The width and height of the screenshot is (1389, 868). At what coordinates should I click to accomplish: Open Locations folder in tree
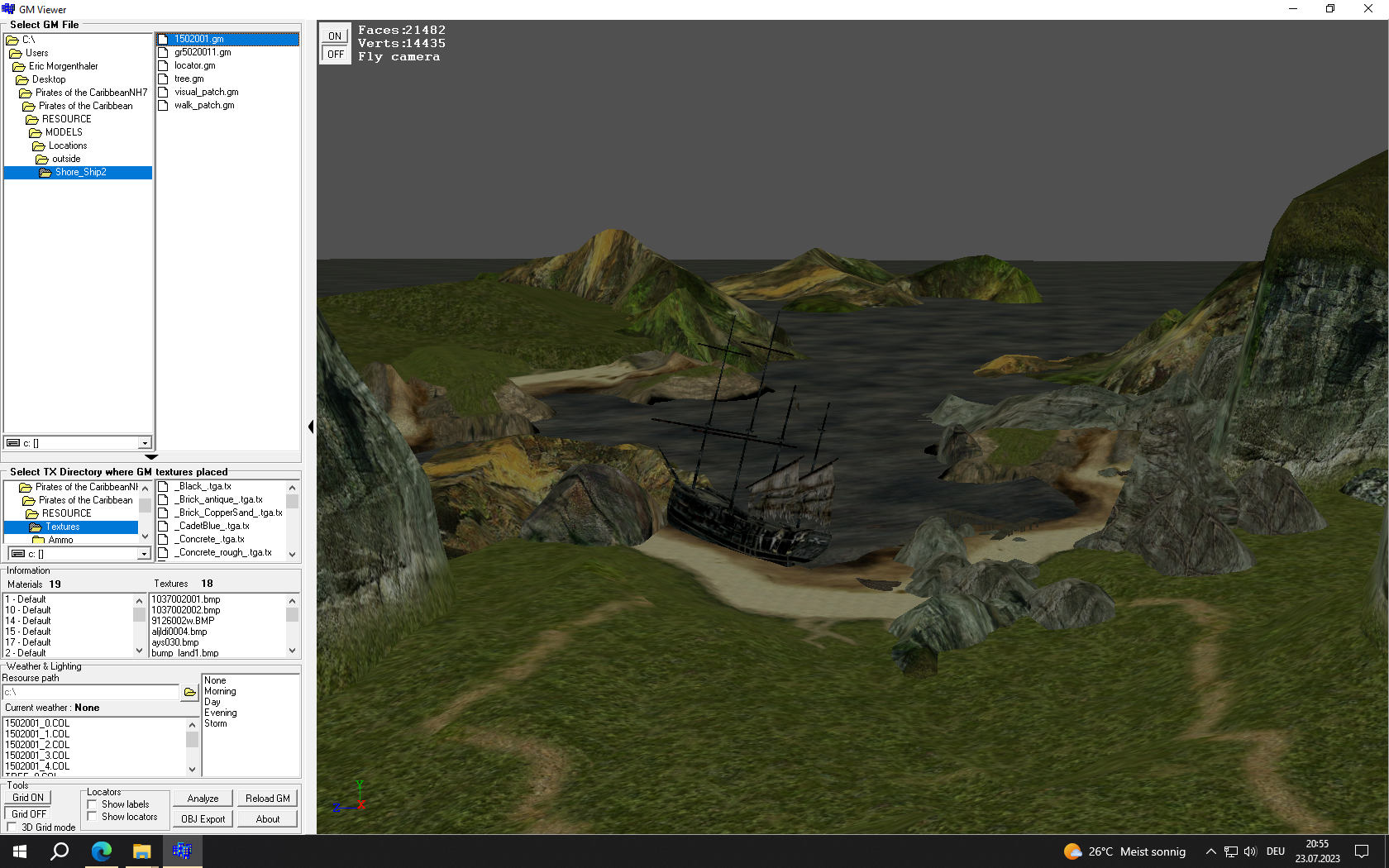coord(67,145)
